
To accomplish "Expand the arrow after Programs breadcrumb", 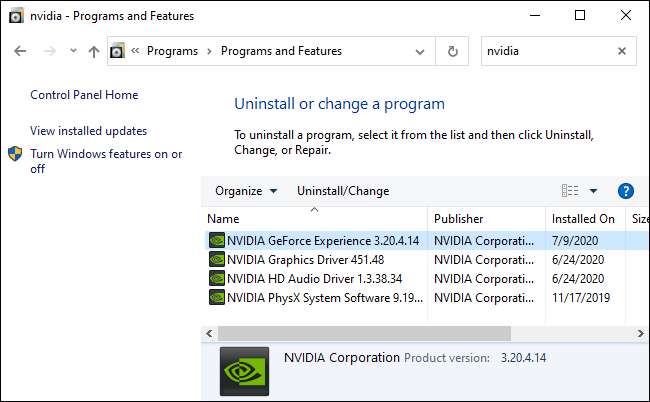I will tap(209, 51).
